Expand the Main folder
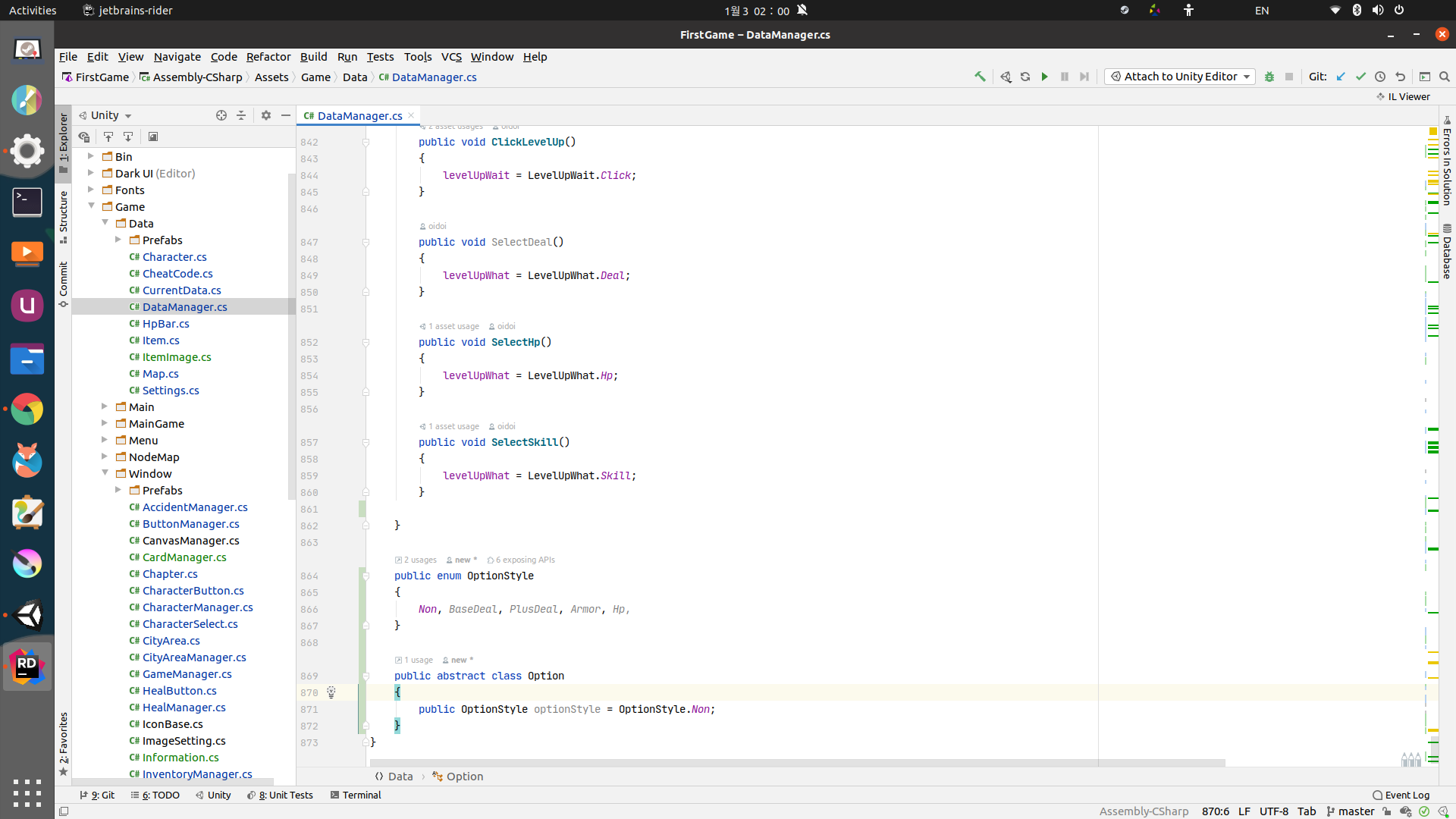Screen dimensions: 1456x819 (105, 406)
